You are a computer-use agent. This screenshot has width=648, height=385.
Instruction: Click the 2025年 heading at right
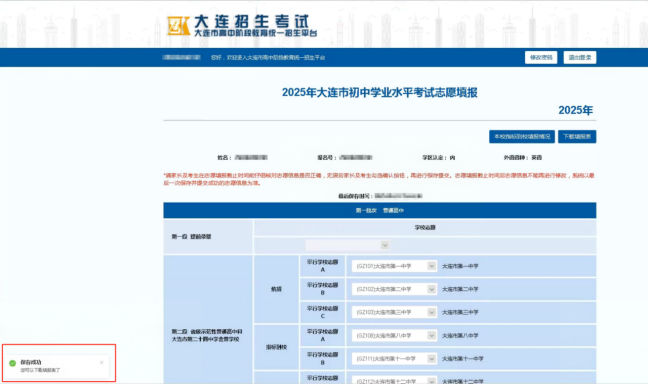(x=575, y=110)
